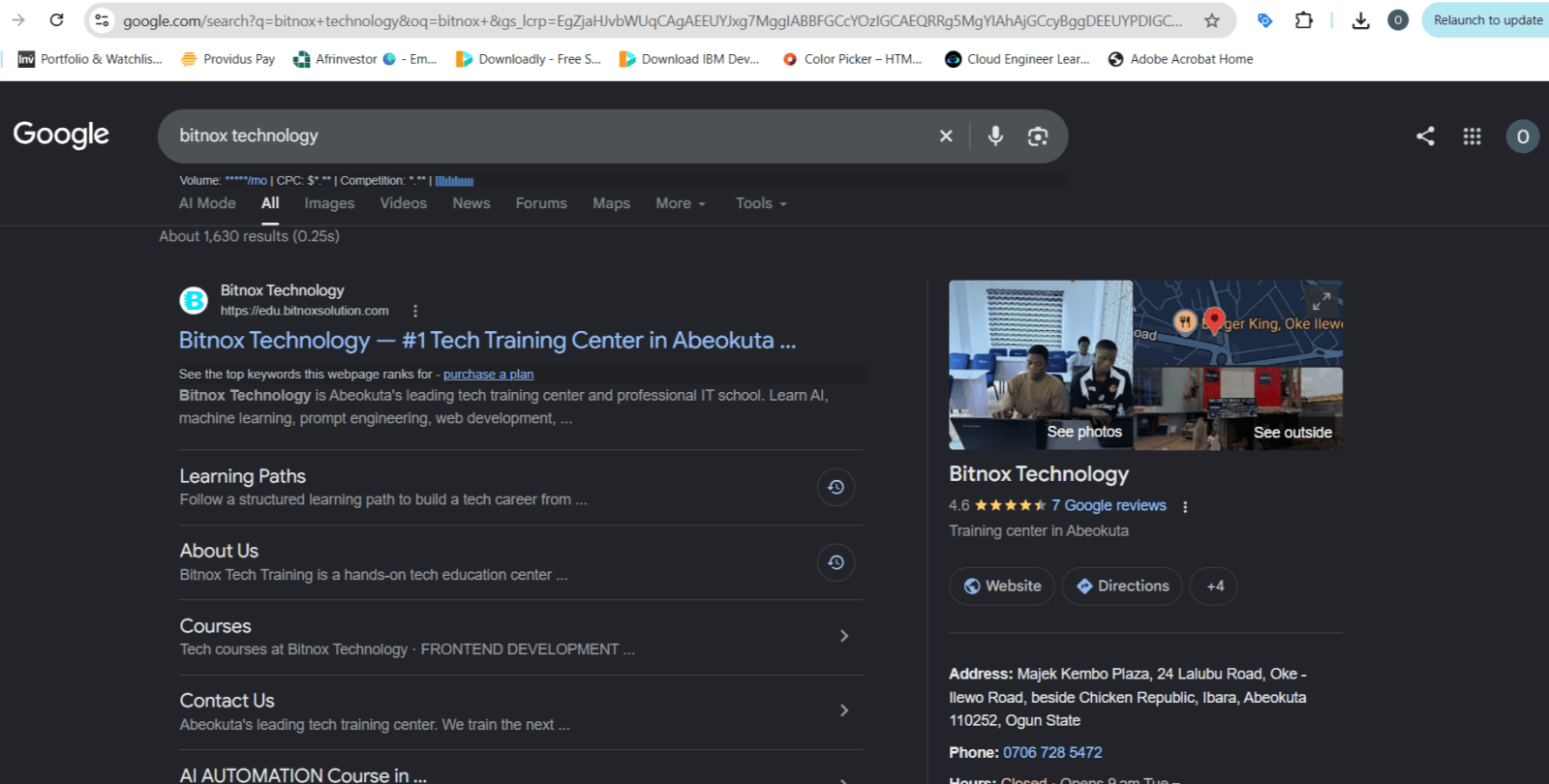
Task: Switch to Maps tab
Action: click(x=612, y=203)
